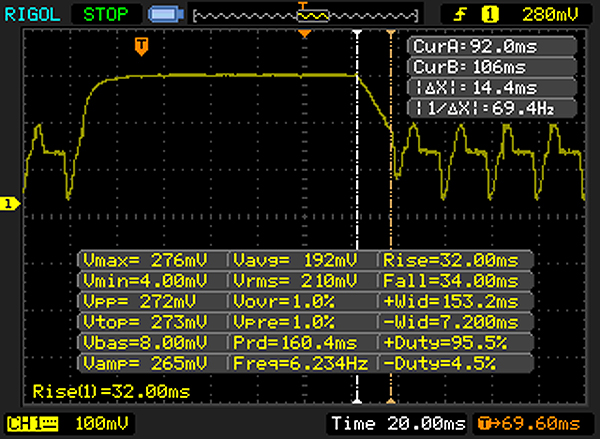
Task: Click the |1/ΔX|=69.4Hz readout
Action: coord(492,108)
